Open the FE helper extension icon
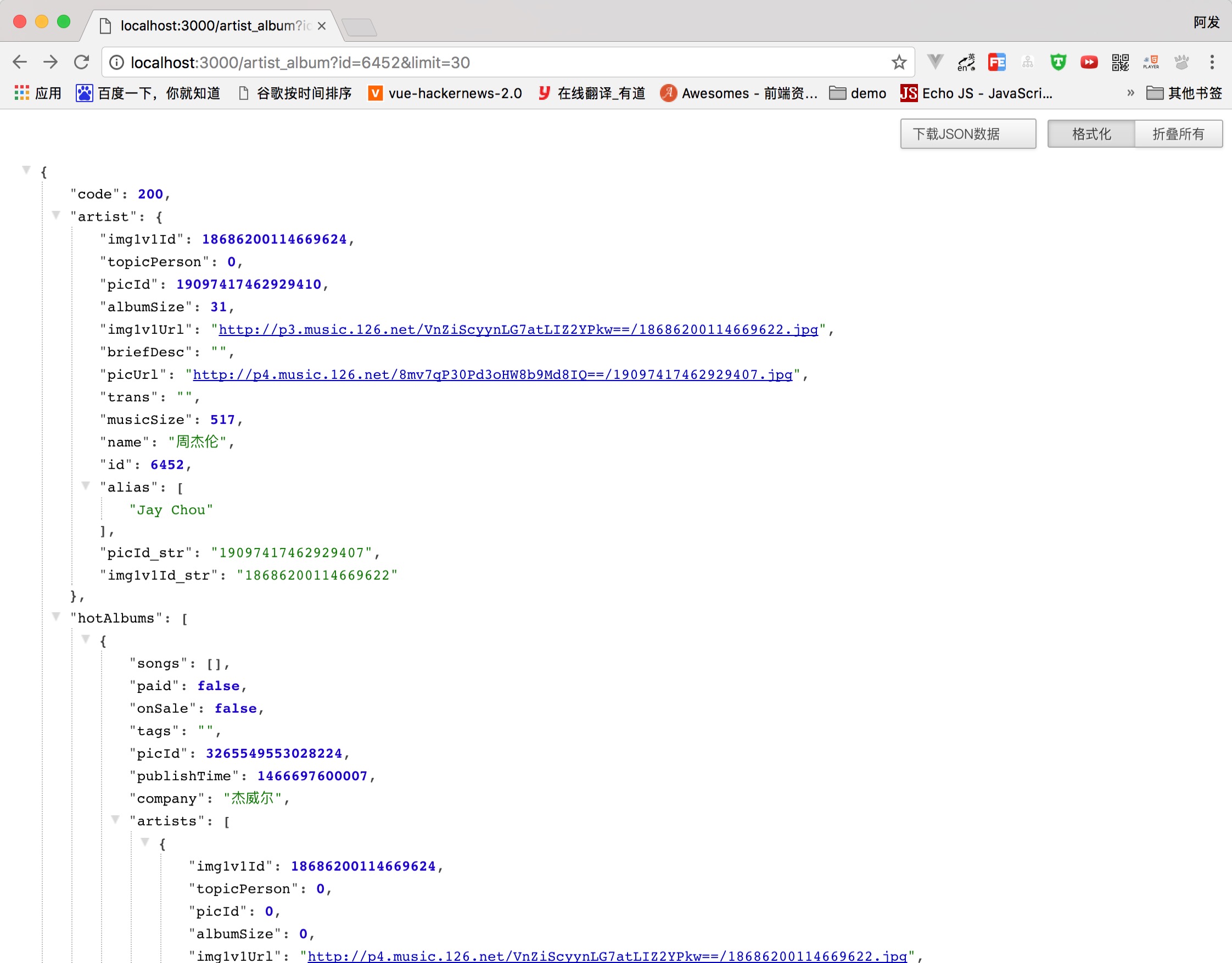The image size is (1232, 963). tap(996, 62)
